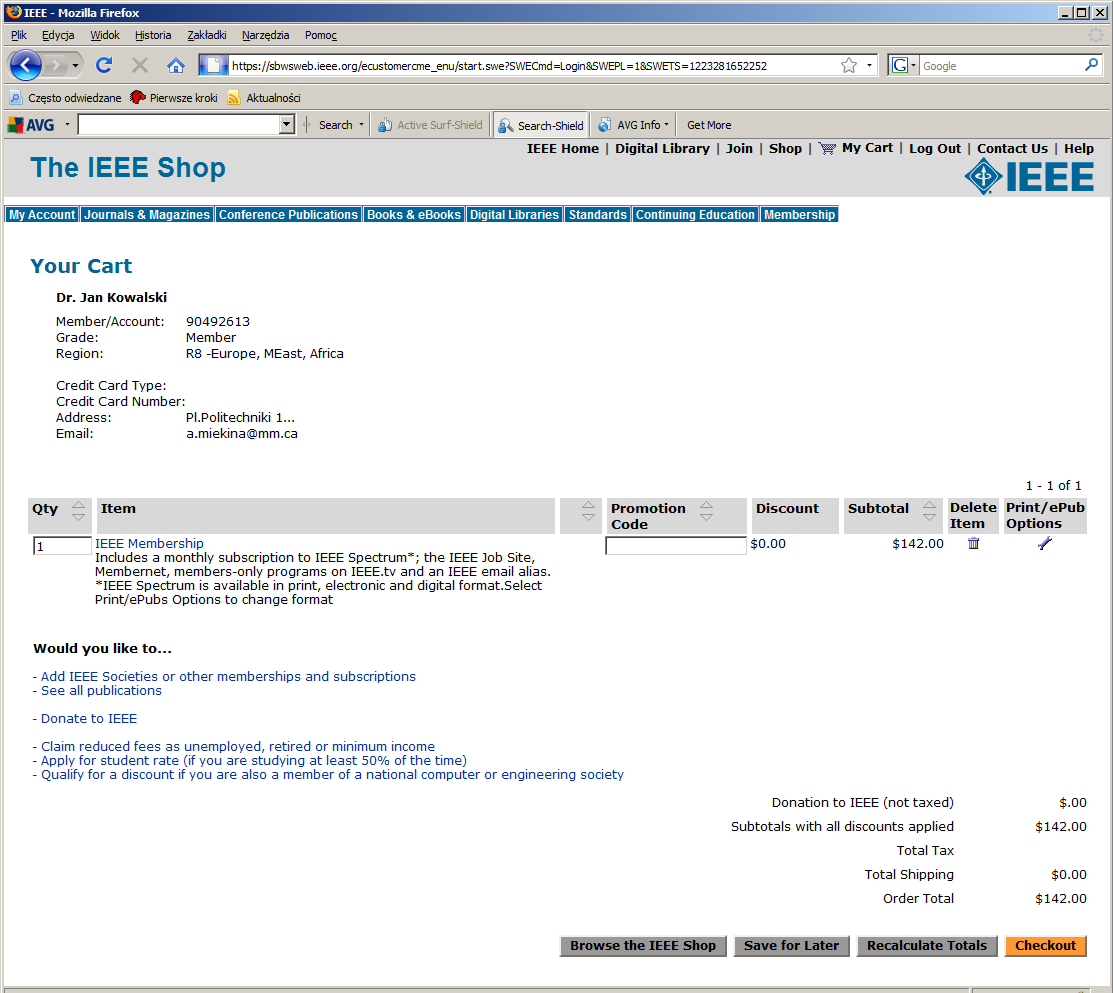Screen dimensions: 1113x993
Task: Click the shopping cart icon next to My Cart
Action: point(827,148)
